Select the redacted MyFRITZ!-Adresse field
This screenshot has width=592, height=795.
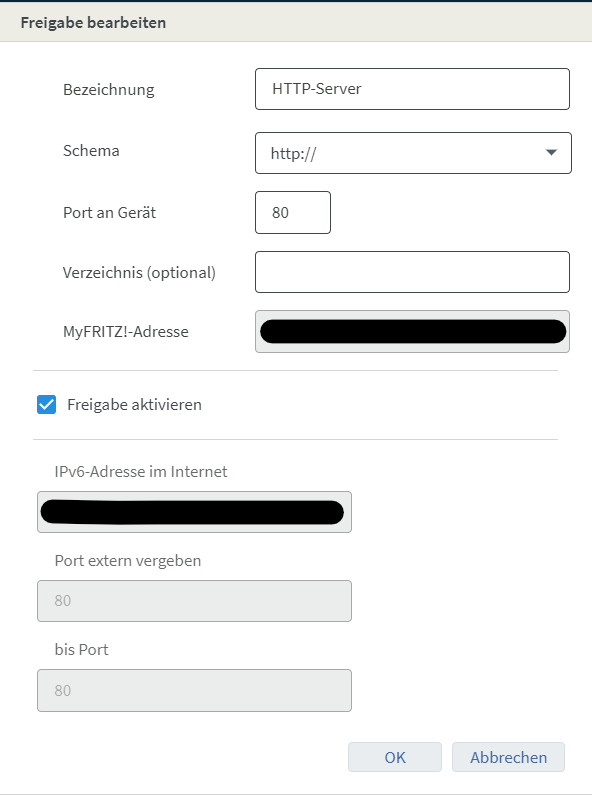tap(412, 332)
